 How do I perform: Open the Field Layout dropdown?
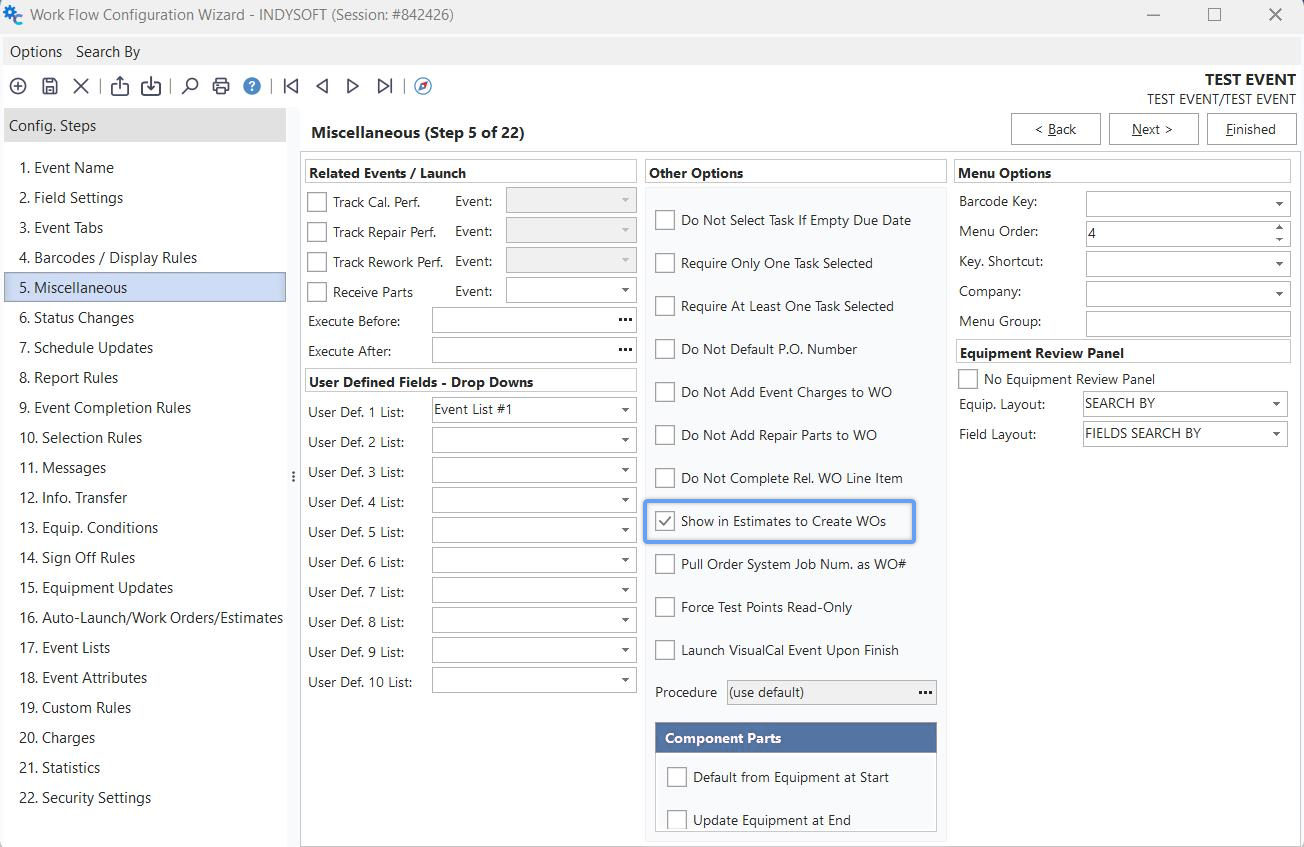(1277, 434)
